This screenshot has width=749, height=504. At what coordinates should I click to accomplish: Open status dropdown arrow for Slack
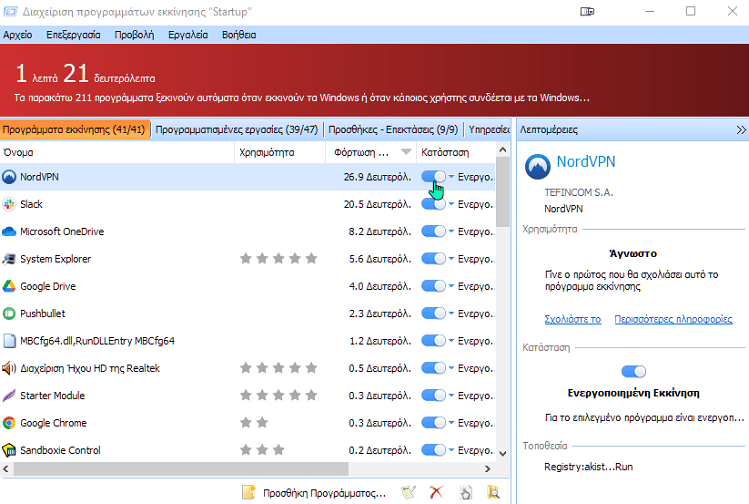[x=451, y=204]
